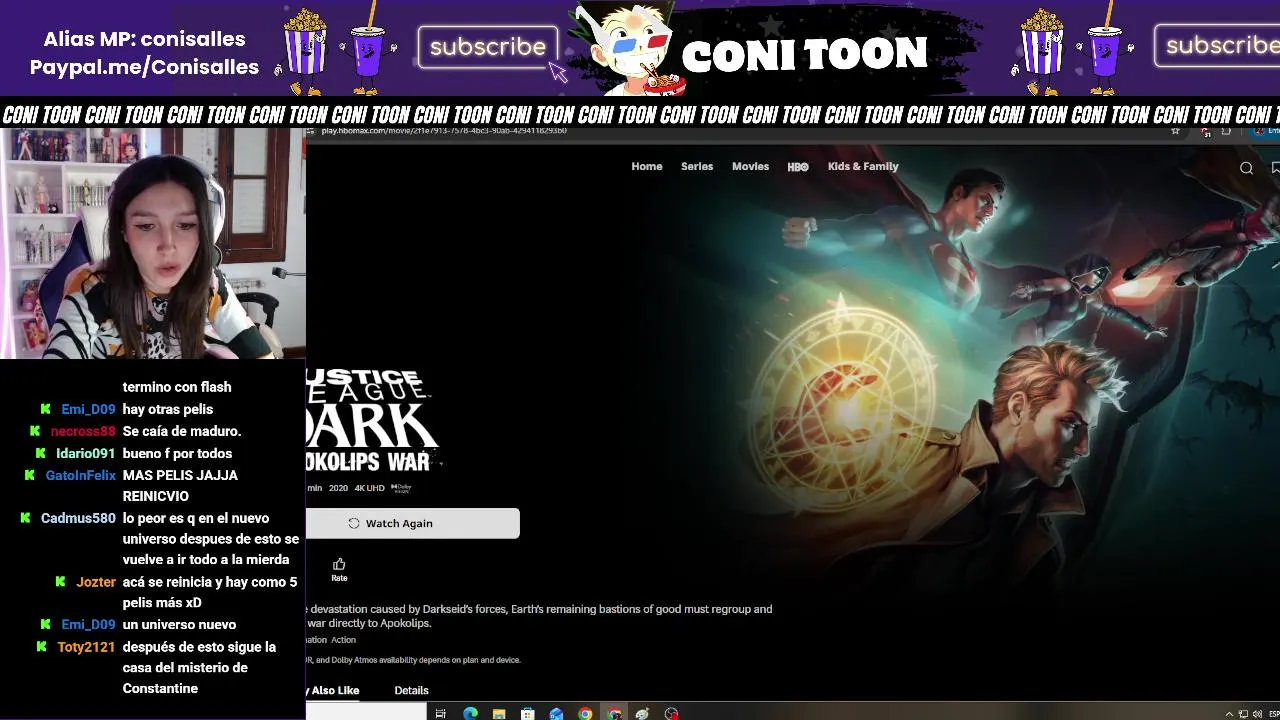Click the 2020 release year text
Image resolution: width=1280 pixels, height=720 pixels.
tap(338, 488)
